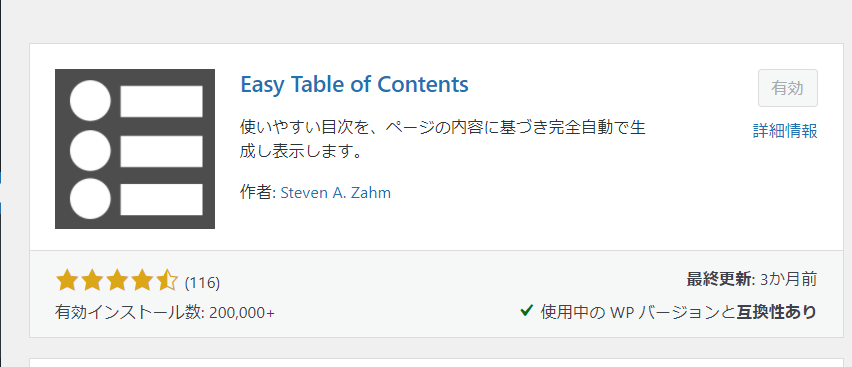Click the plugin description text

pyautogui.click(x=442, y=139)
